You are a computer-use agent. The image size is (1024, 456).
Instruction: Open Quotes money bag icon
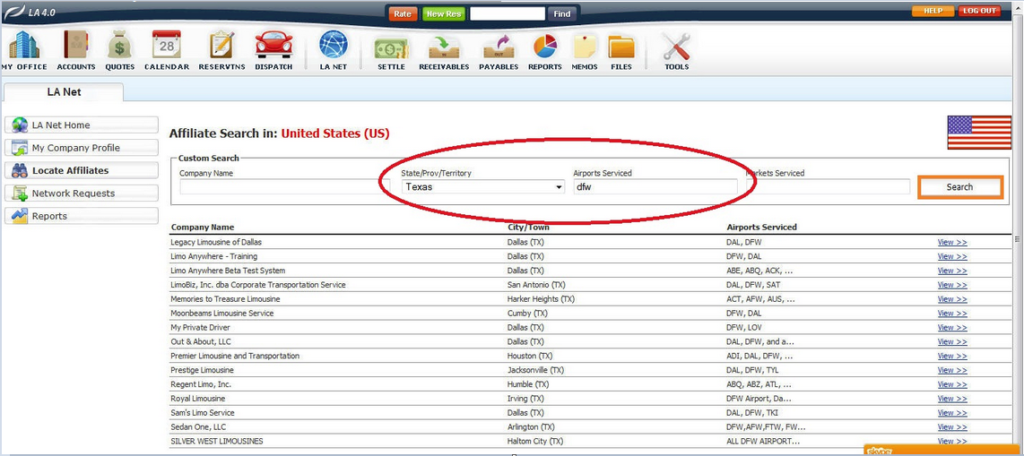point(120,46)
